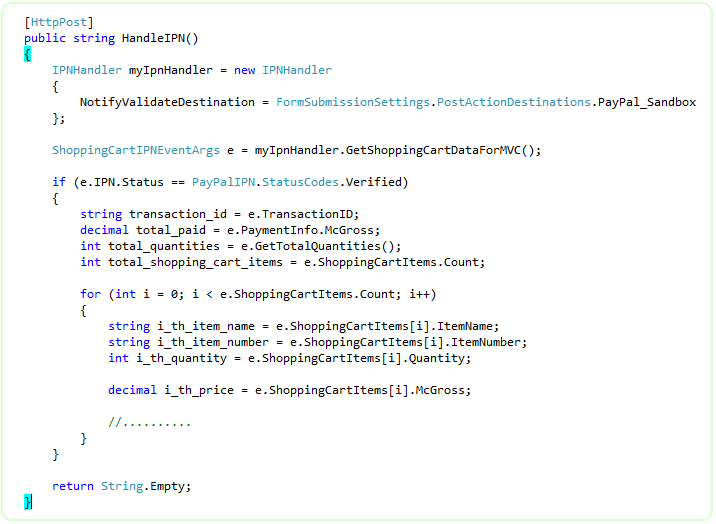Click the total_paid variable
The width and height of the screenshot is (716, 524).
click(171, 230)
